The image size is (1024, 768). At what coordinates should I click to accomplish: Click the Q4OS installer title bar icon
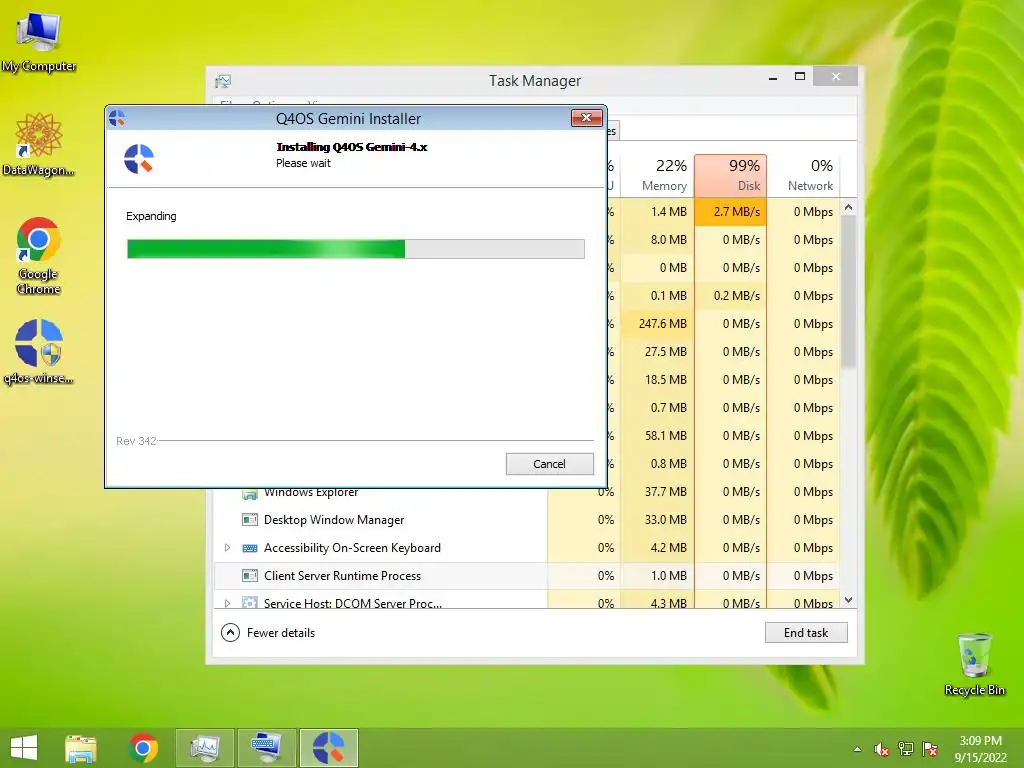tap(118, 118)
